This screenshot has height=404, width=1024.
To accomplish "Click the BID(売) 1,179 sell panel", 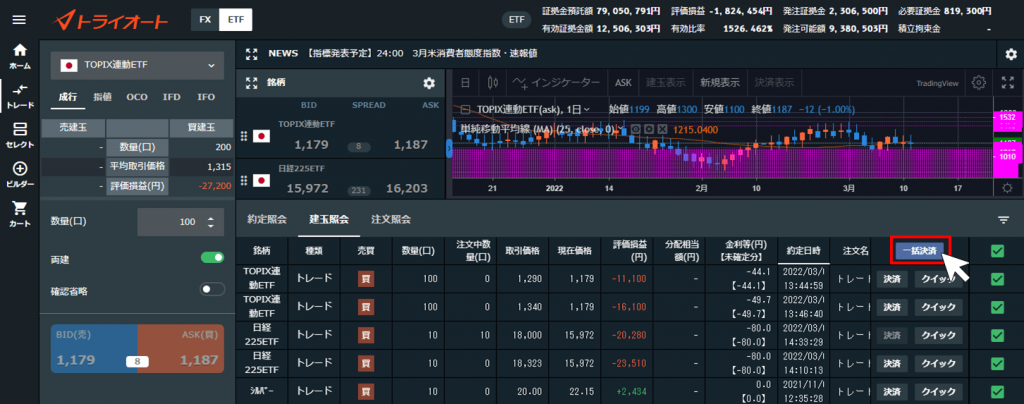I will click(x=94, y=349).
